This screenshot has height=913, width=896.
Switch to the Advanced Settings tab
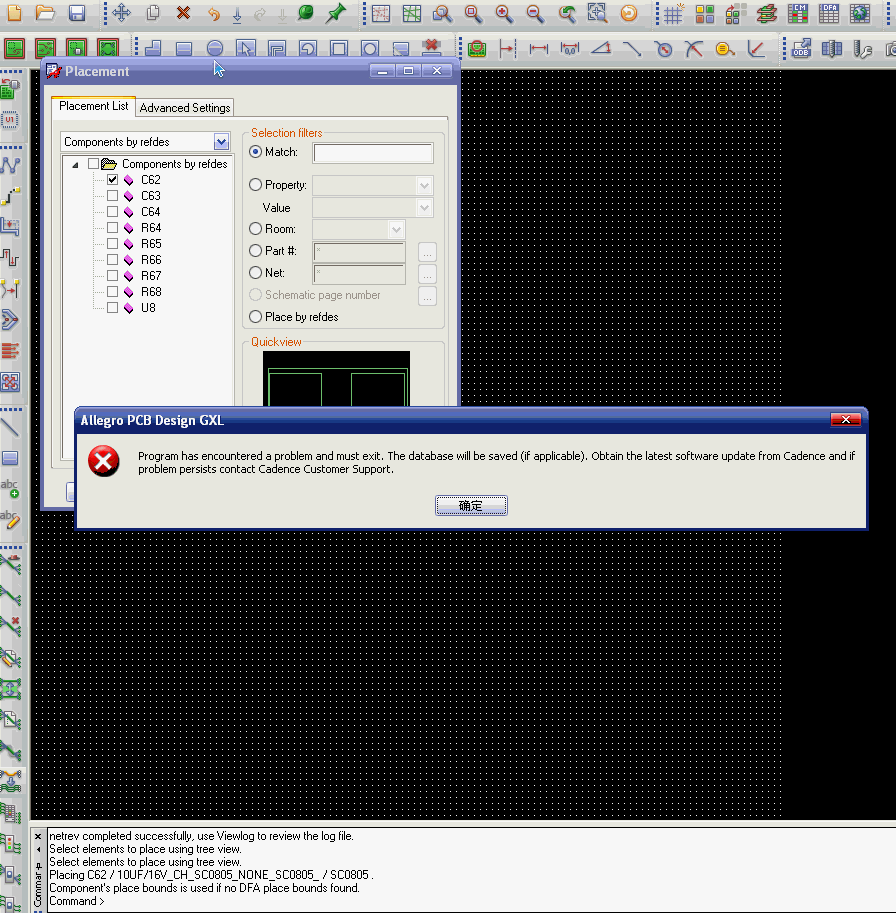tap(185, 108)
